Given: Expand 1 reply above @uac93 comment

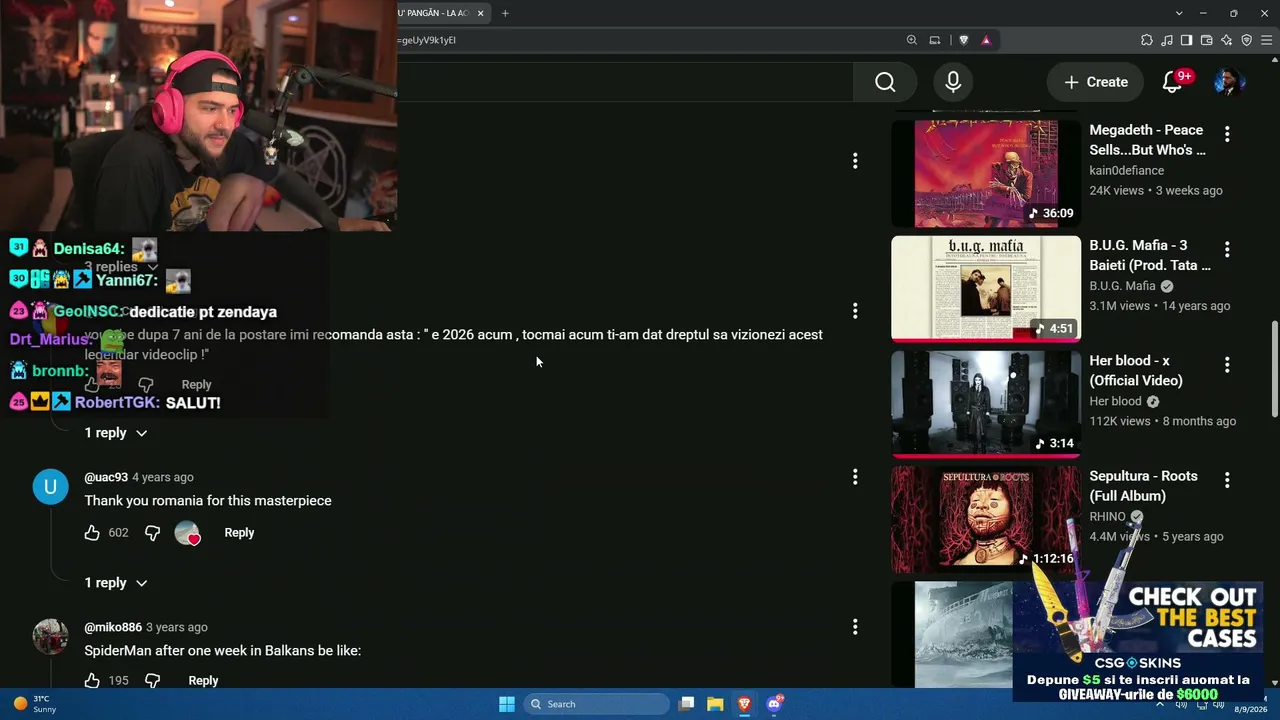Looking at the screenshot, I should point(116,433).
